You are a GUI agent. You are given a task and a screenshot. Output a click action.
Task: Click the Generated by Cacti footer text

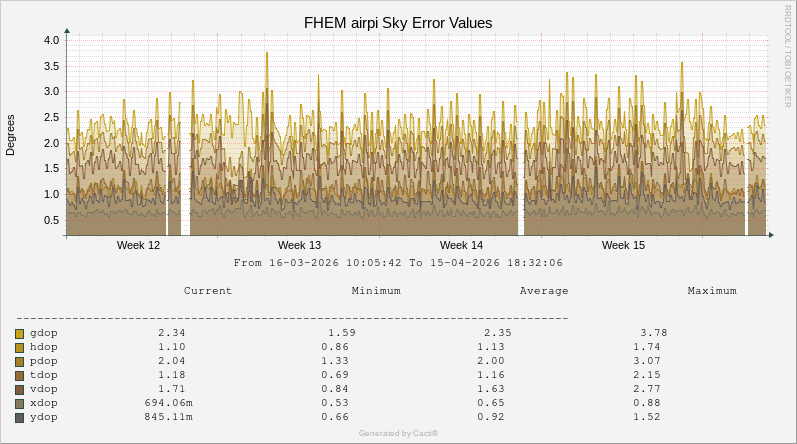pyautogui.click(x=398, y=433)
